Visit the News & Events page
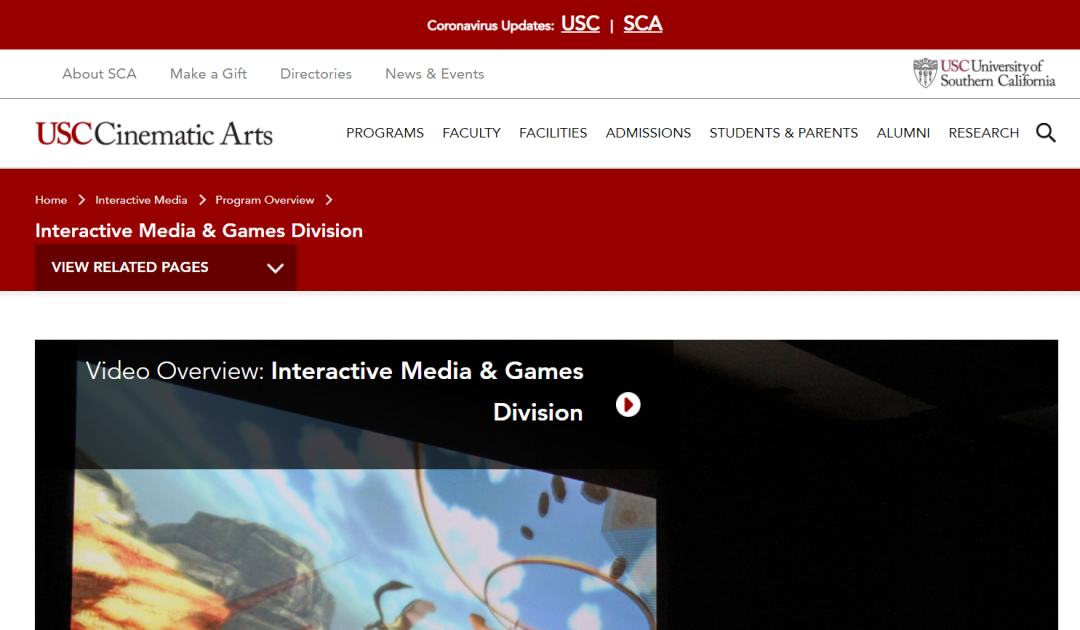 (435, 74)
